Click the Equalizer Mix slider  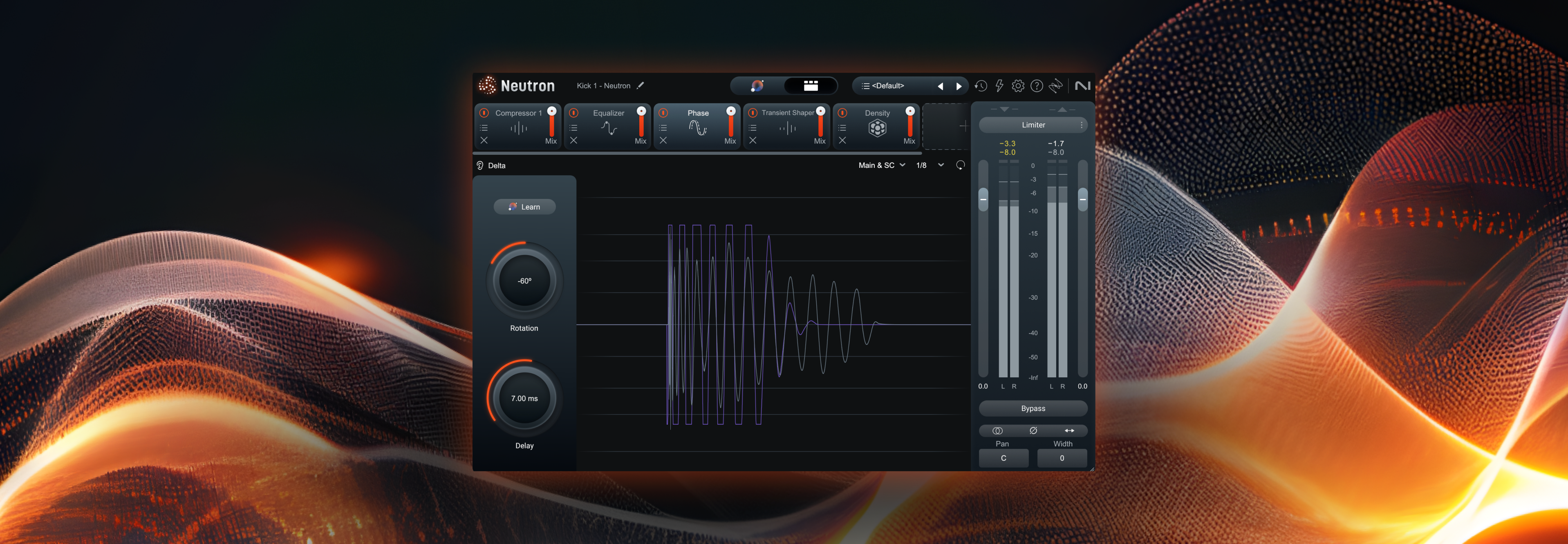[641, 122]
